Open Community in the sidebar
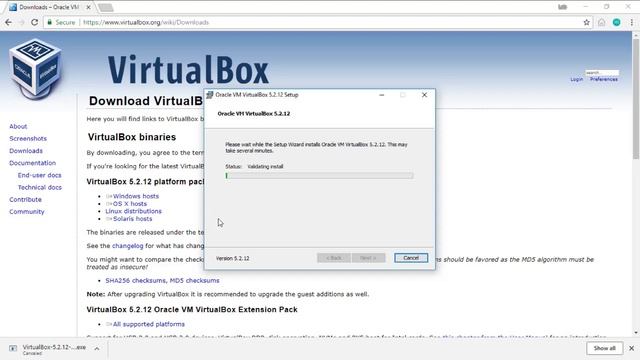The width and height of the screenshot is (640, 360). [27, 212]
